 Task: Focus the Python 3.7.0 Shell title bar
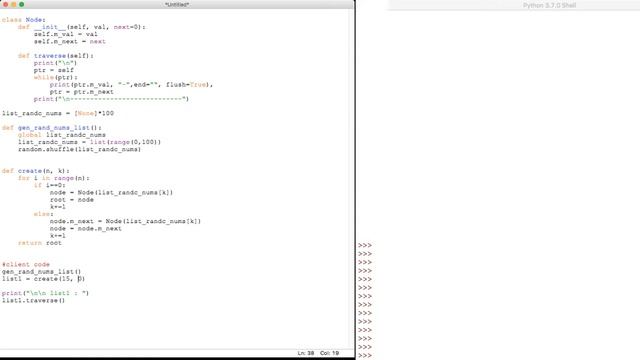[x=549, y=5]
